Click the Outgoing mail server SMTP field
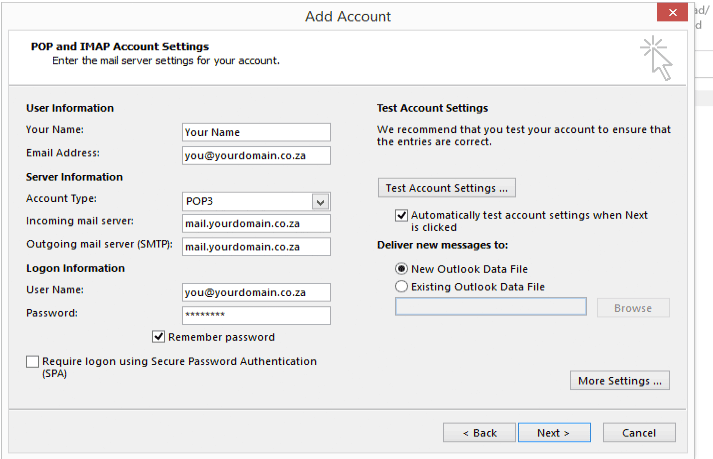 coord(256,247)
